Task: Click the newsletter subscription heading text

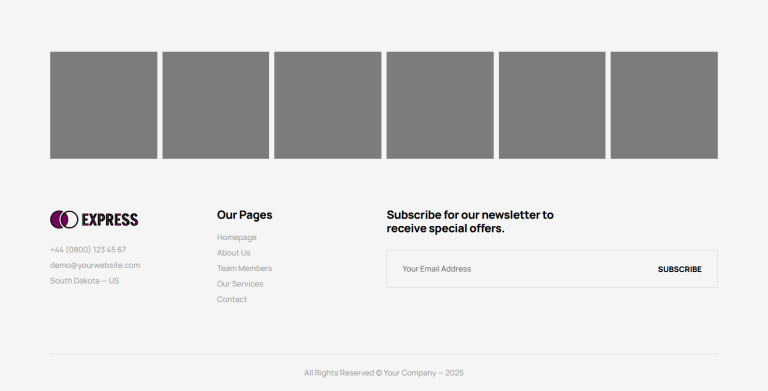Action: click(470, 221)
